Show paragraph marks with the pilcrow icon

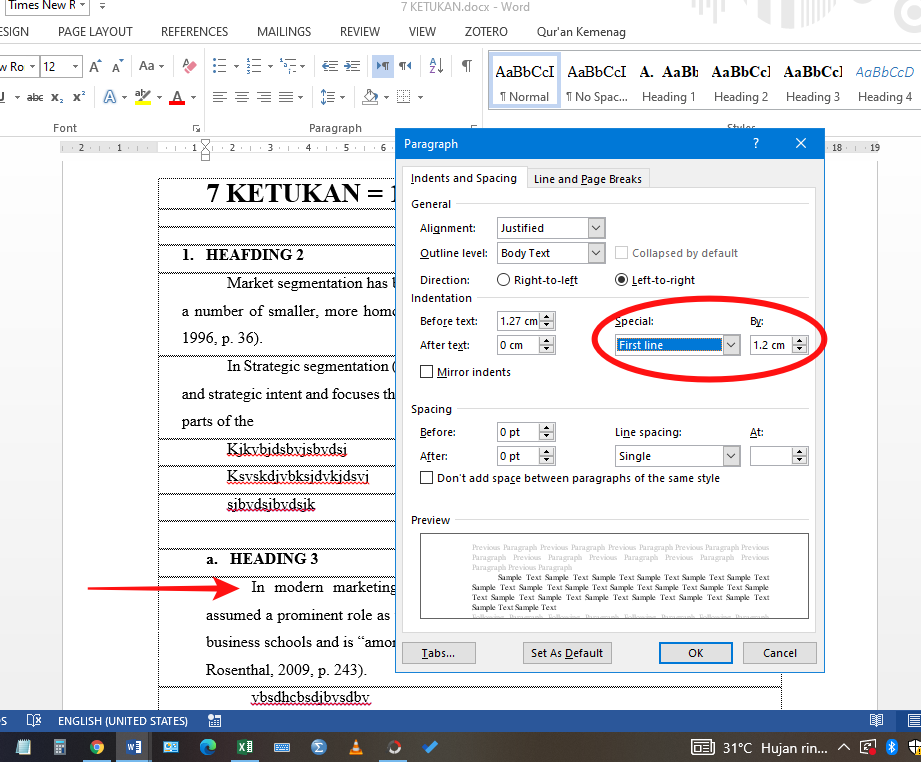pos(466,66)
